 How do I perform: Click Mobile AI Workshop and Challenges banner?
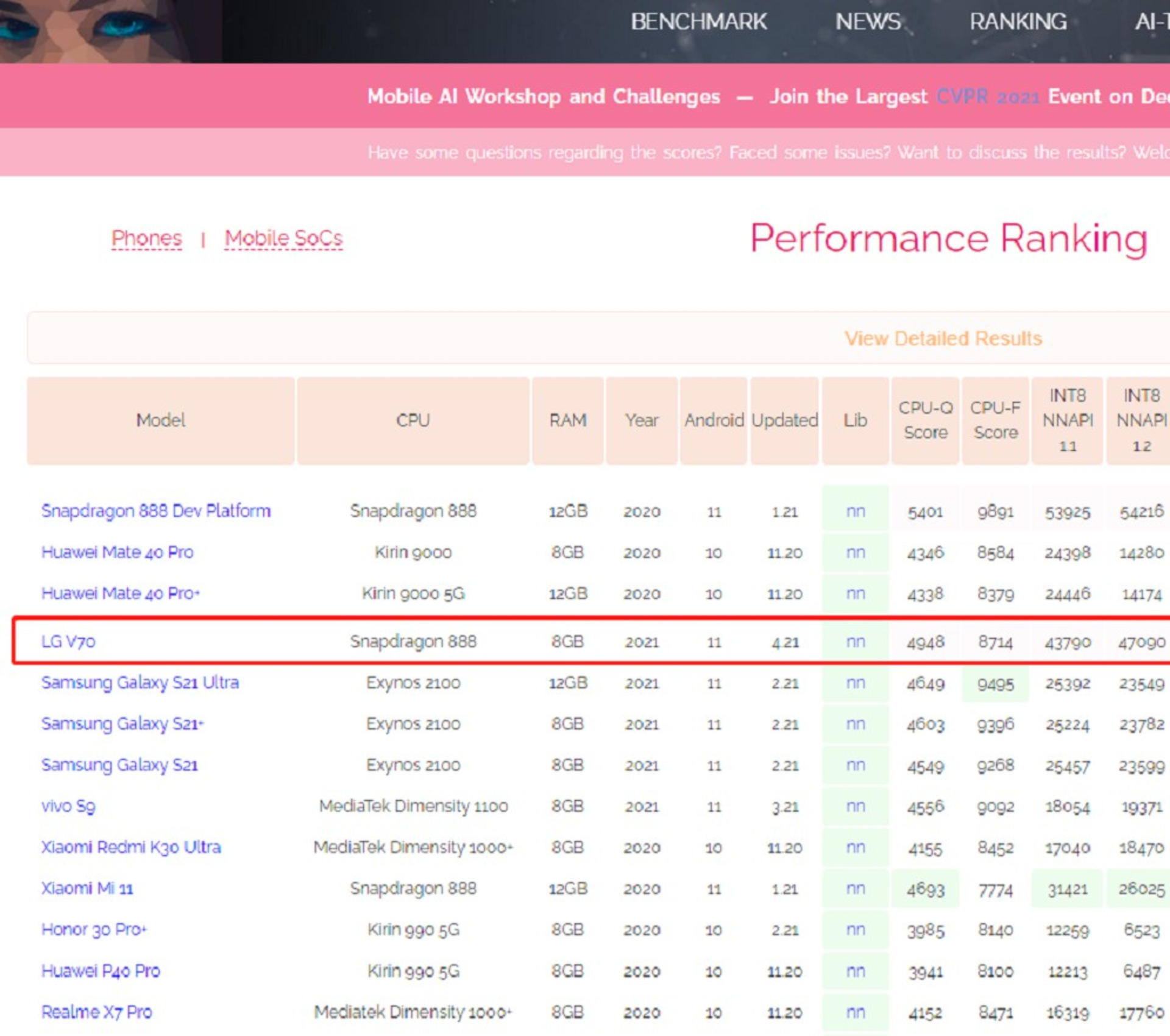click(x=544, y=96)
